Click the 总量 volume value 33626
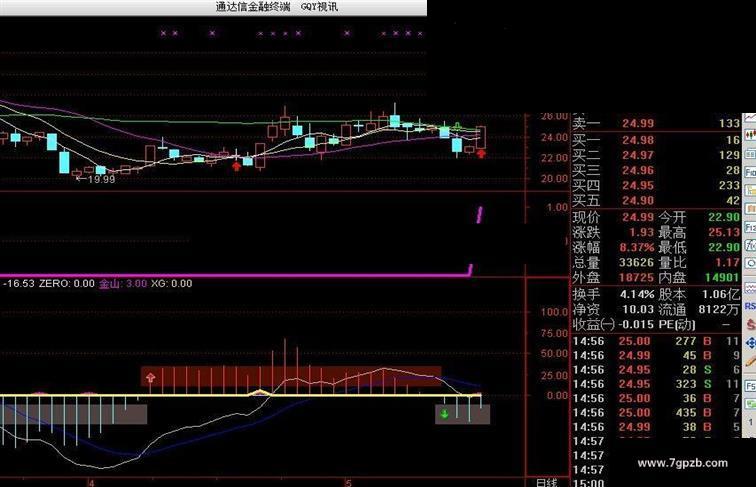Image resolution: width=756 pixels, height=487 pixels. (x=636, y=262)
